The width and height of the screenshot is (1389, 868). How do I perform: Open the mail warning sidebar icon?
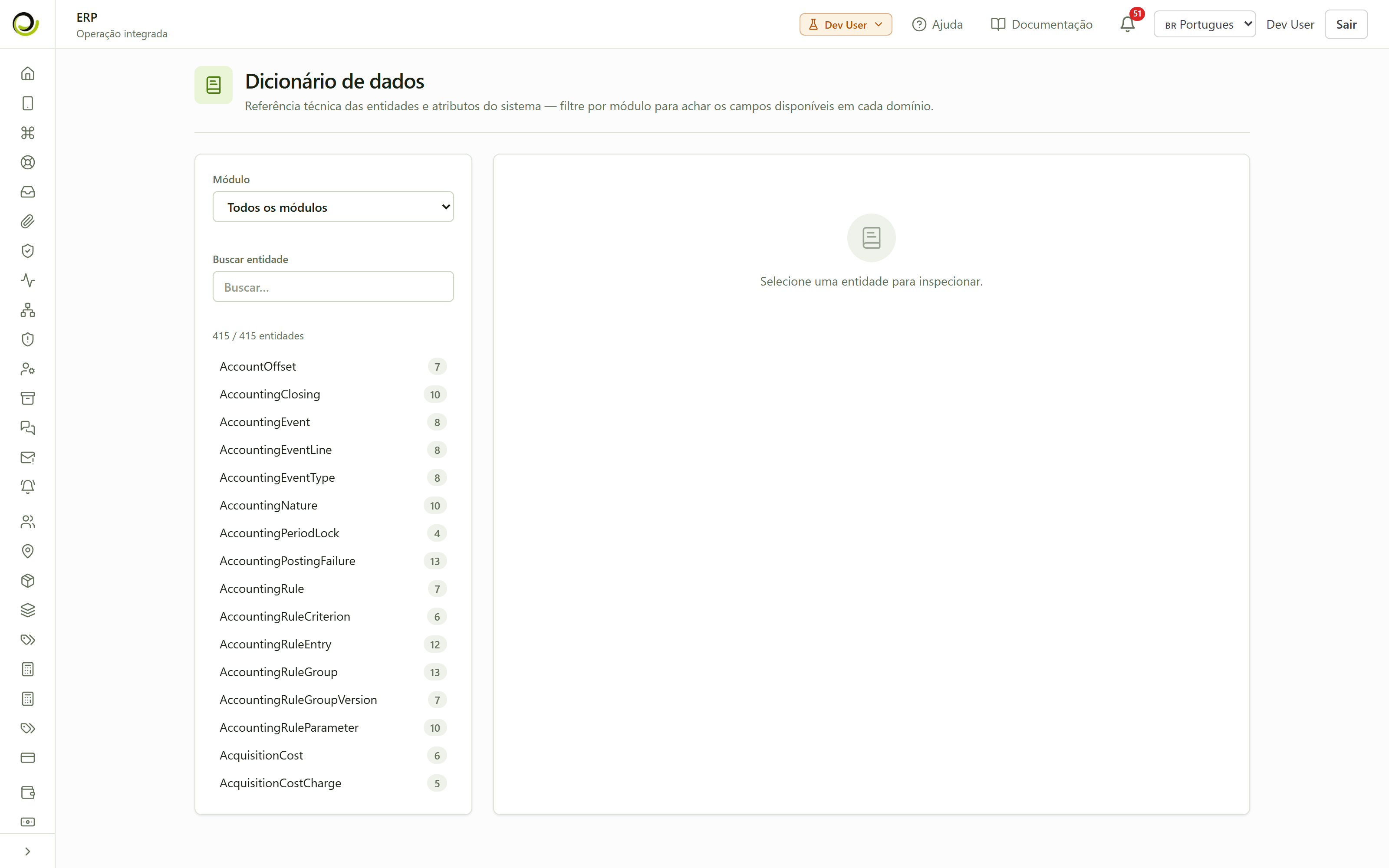point(27,457)
